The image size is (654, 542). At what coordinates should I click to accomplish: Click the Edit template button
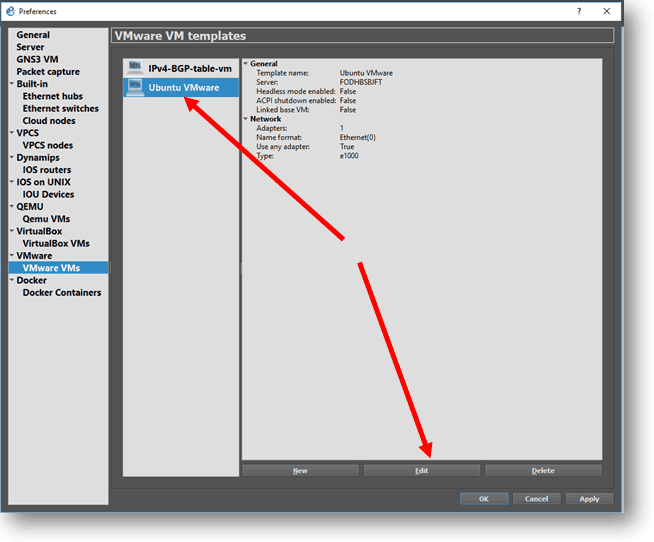click(422, 471)
